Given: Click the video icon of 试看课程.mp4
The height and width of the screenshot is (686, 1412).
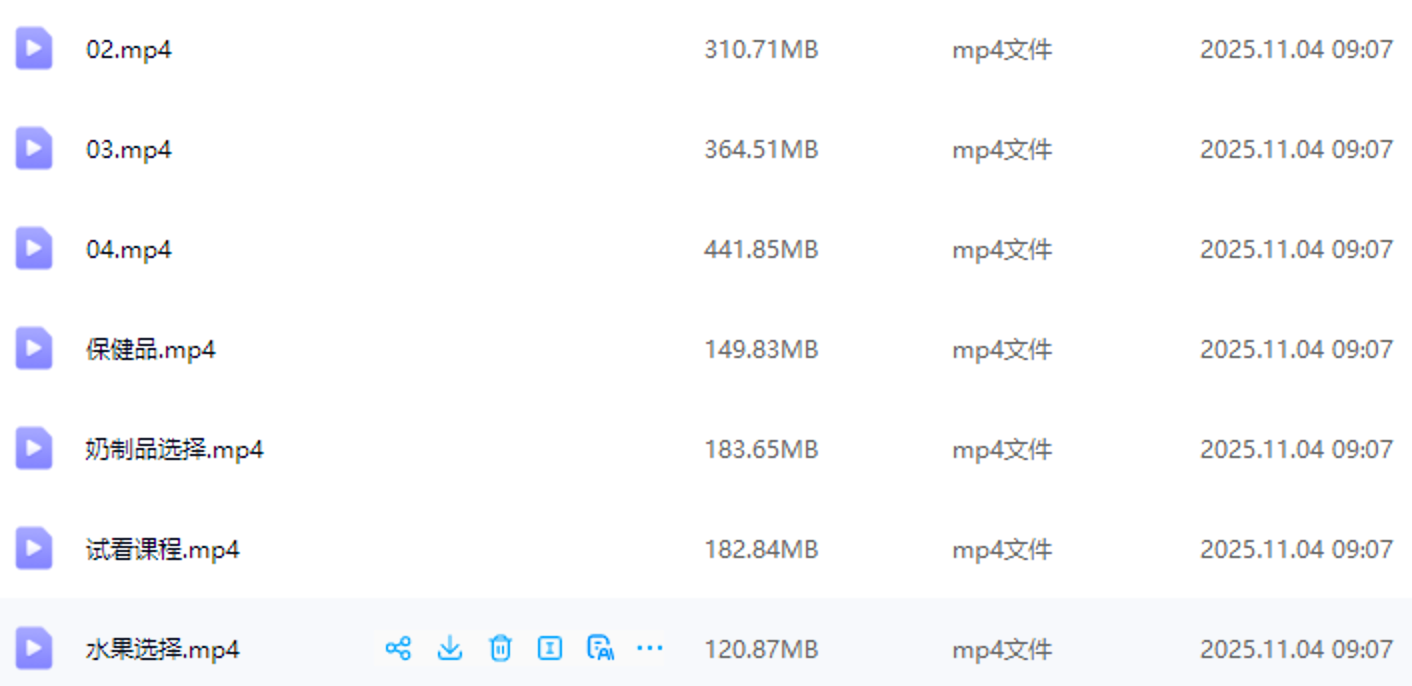Looking at the screenshot, I should 34,548.
